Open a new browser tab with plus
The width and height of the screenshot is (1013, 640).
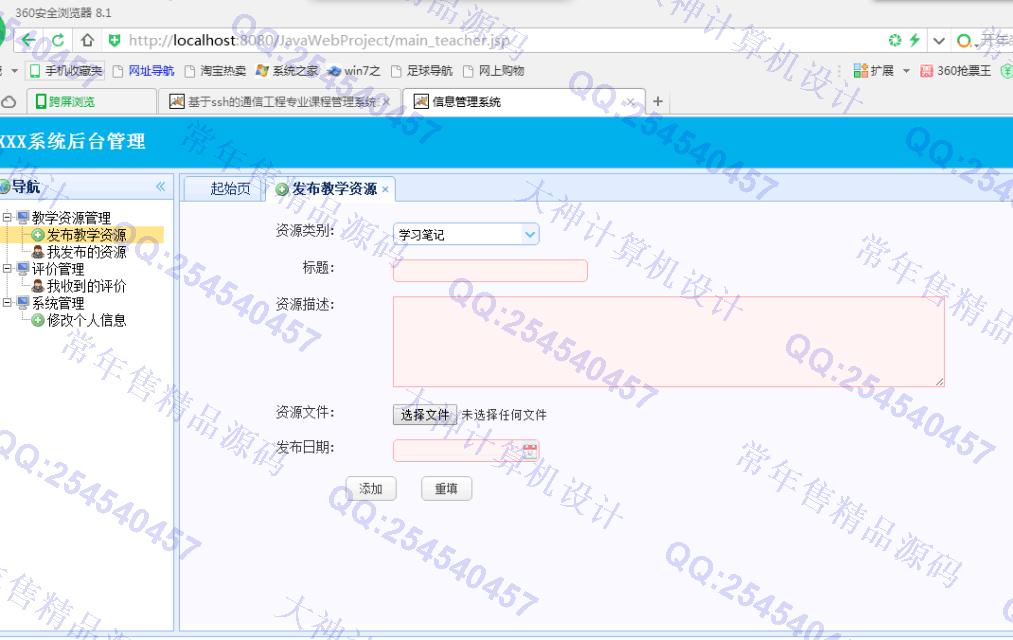click(658, 101)
